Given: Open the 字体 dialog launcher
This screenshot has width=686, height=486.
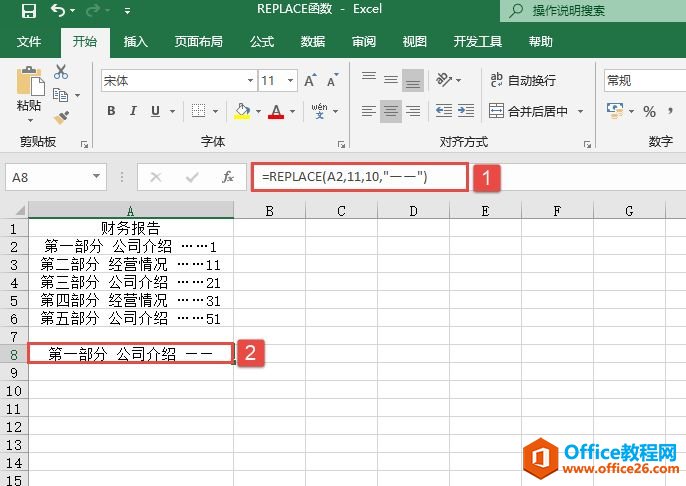Looking at the screenshot, I should click(341, 144).
